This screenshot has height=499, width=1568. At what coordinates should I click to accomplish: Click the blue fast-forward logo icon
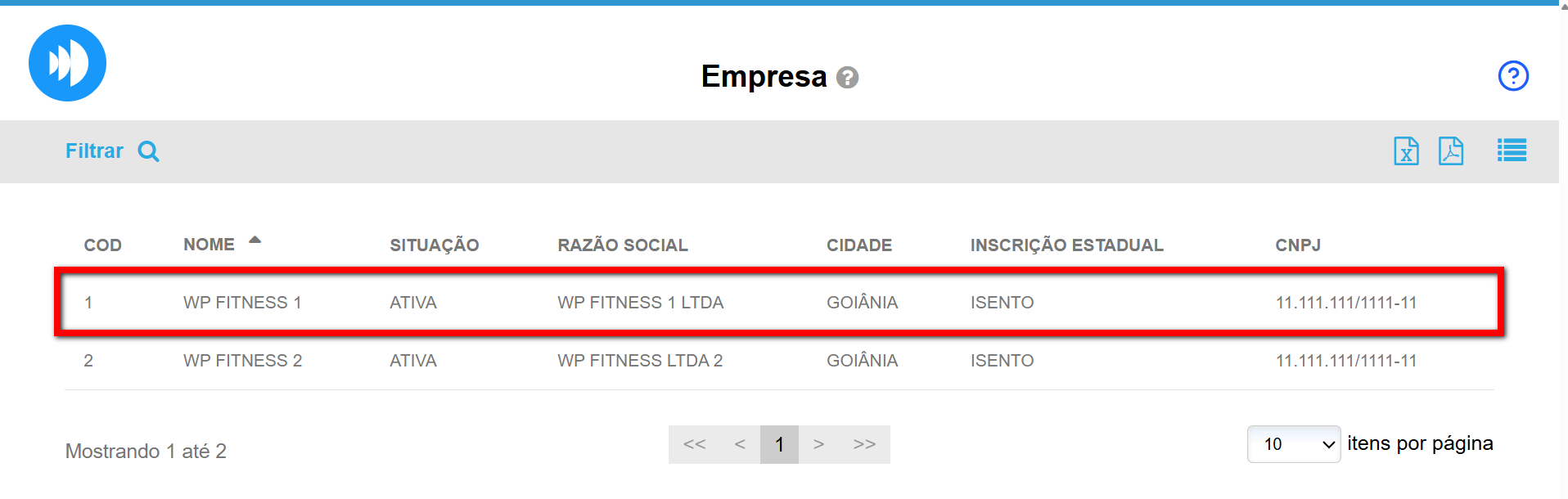[67, 63]
